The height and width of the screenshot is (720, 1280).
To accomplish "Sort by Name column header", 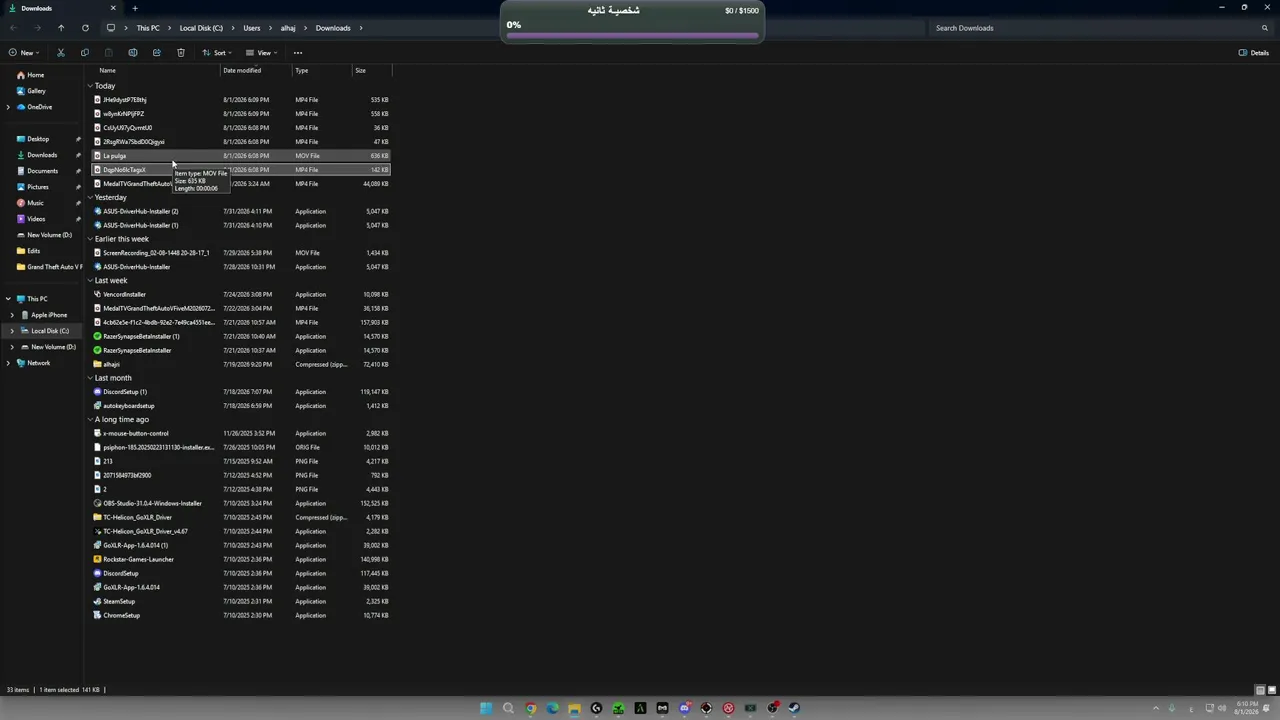I will click(x=107, y=71).
